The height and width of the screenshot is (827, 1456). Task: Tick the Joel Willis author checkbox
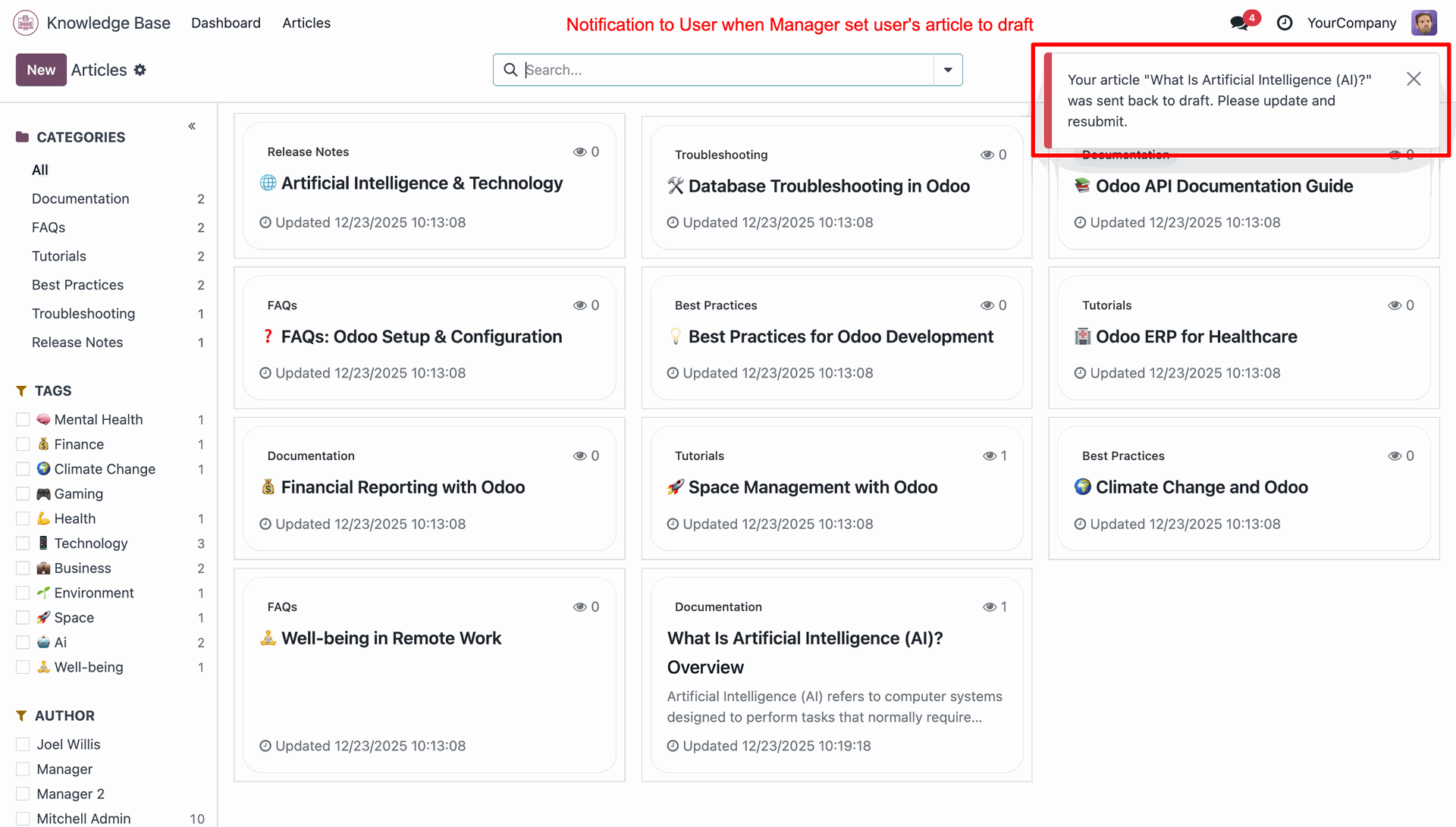(x=23, y=744)
